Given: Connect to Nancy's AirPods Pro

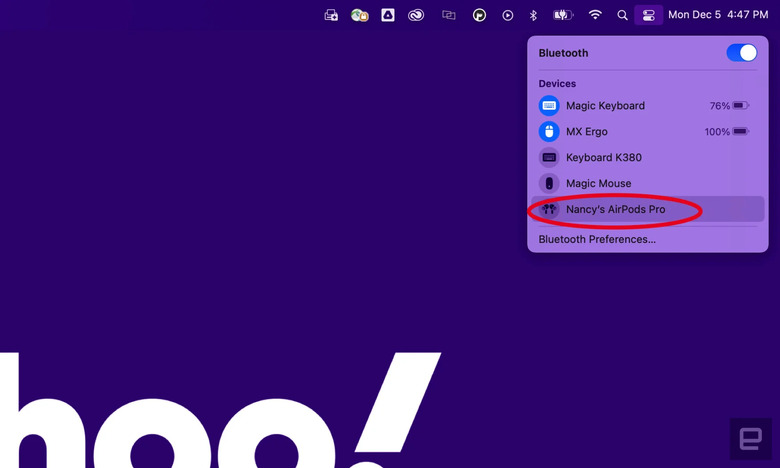Looking at the screenshot, I should pos(615,210).
